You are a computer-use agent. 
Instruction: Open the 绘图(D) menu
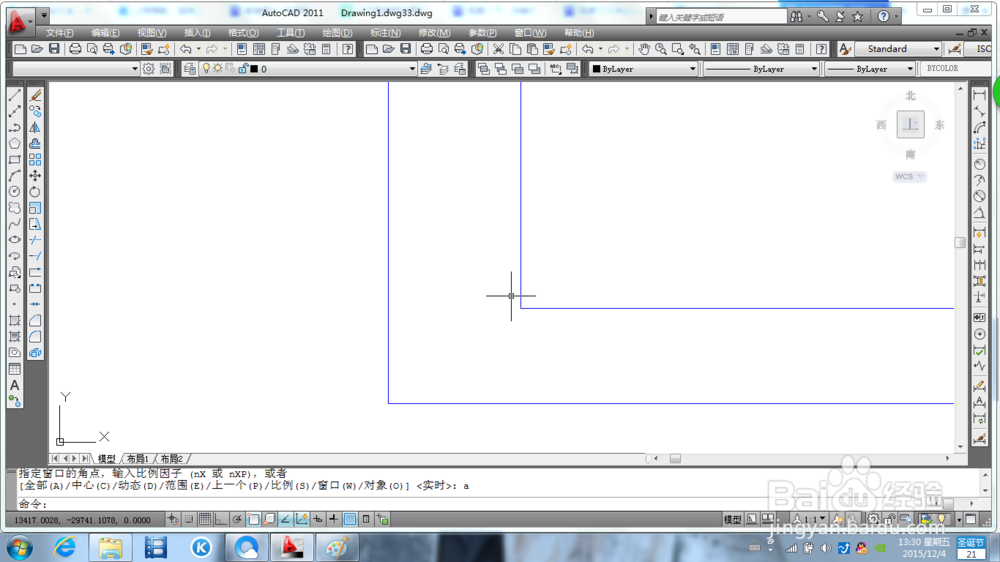pos(337,33)
